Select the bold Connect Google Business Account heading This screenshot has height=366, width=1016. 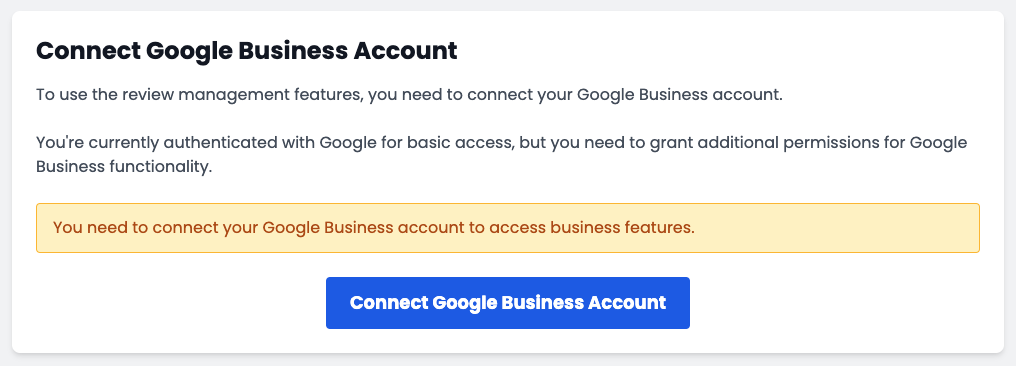[247, 51]
